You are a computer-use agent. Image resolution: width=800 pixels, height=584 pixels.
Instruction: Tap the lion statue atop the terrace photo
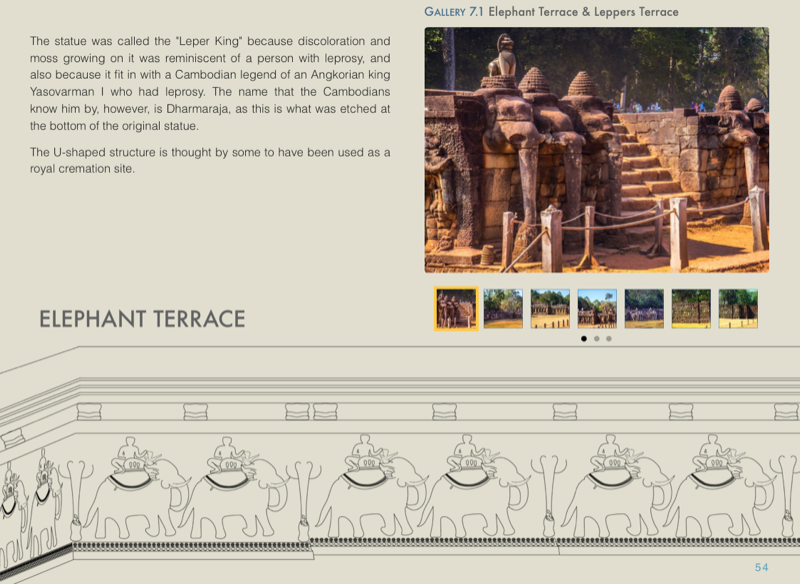[x=504, y=62]
